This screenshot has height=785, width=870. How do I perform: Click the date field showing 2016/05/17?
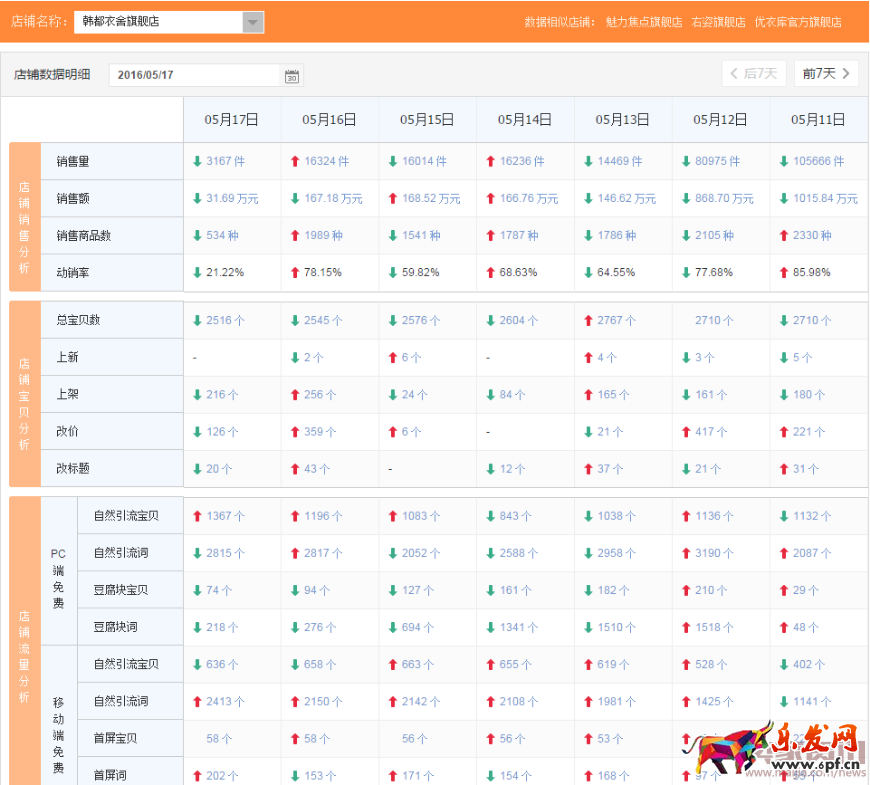[x=195, y=75]
